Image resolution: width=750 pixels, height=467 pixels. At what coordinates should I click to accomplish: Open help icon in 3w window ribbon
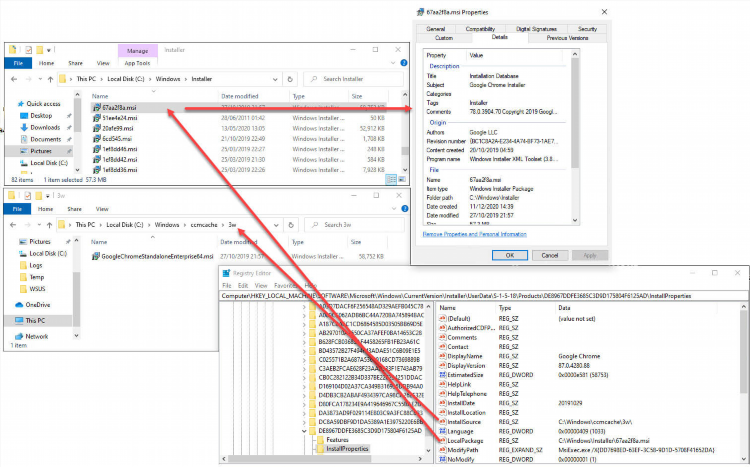(405, 209)
